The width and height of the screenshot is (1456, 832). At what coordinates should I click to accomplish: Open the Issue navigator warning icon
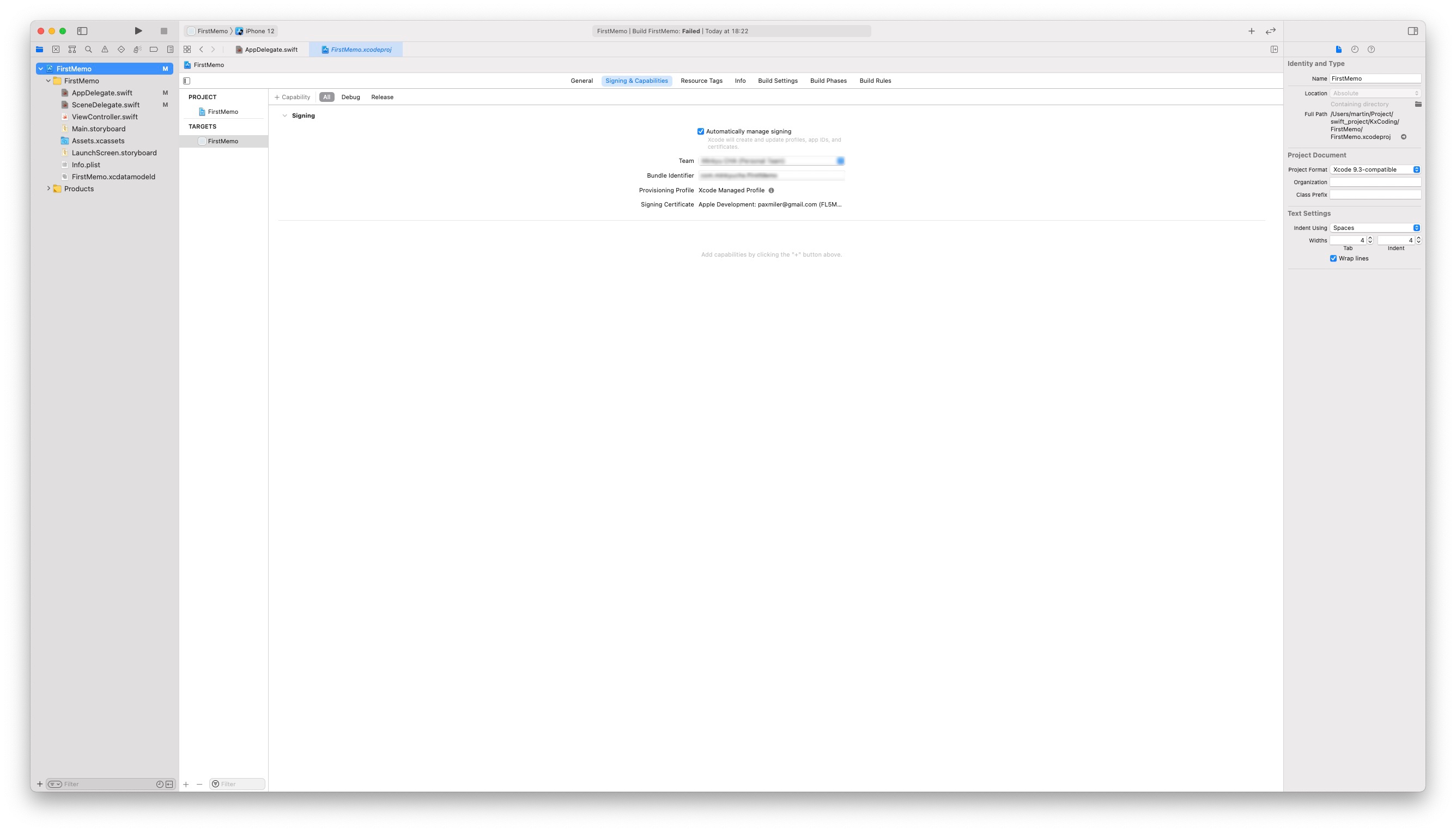click(105, 50)
